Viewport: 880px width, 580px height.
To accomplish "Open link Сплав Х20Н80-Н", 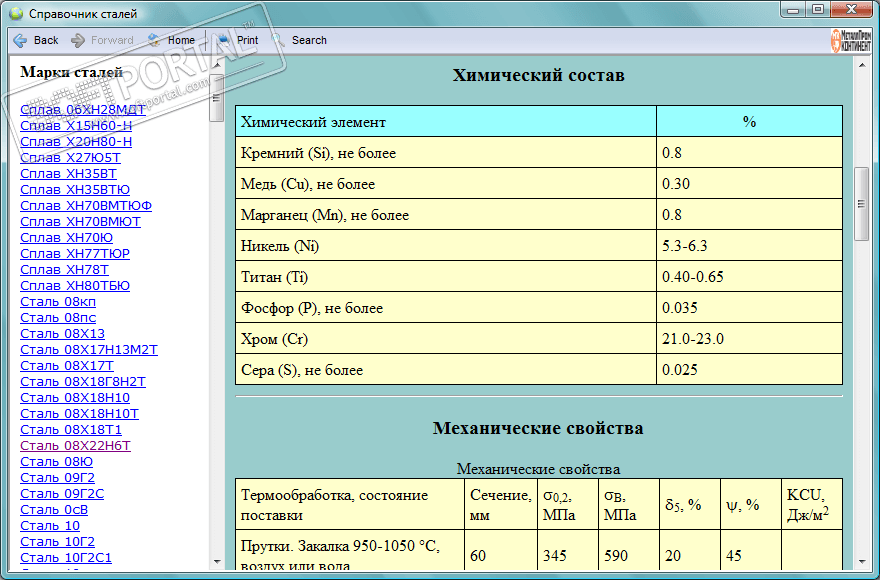I will [x=76, y=141].
